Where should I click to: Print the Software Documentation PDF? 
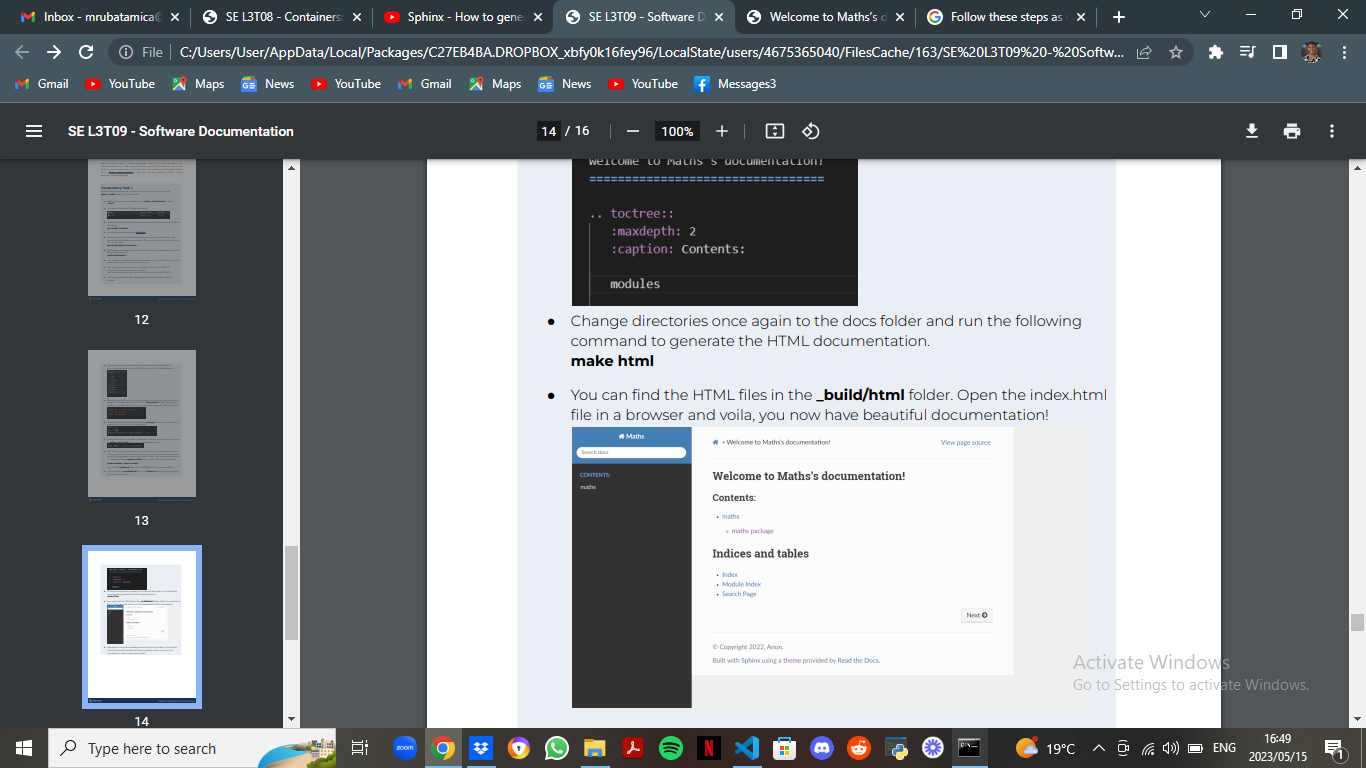[x=1291, y=130]
